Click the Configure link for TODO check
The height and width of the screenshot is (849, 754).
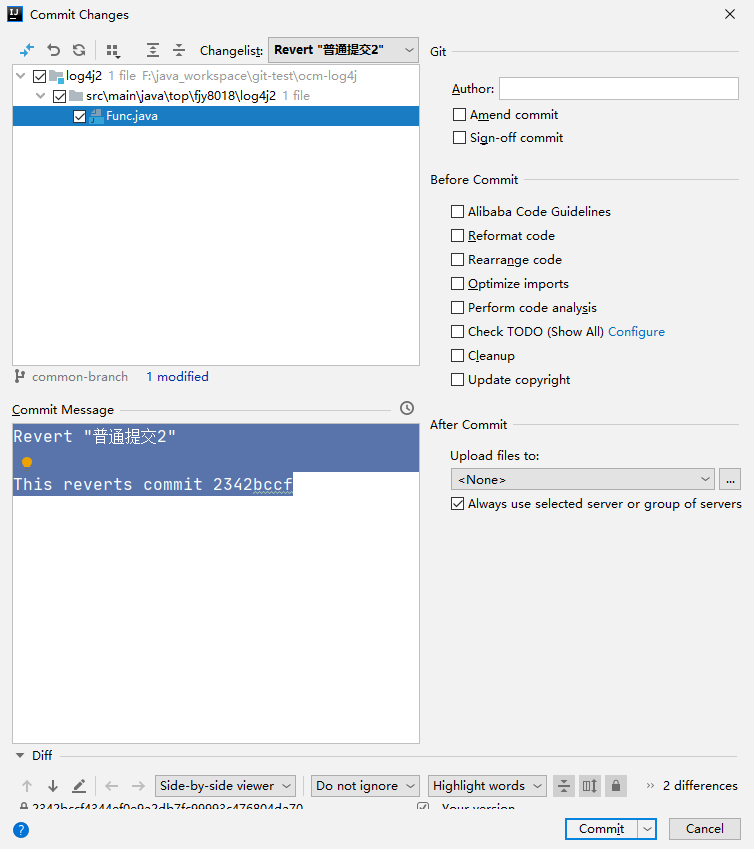coord(636,332)
